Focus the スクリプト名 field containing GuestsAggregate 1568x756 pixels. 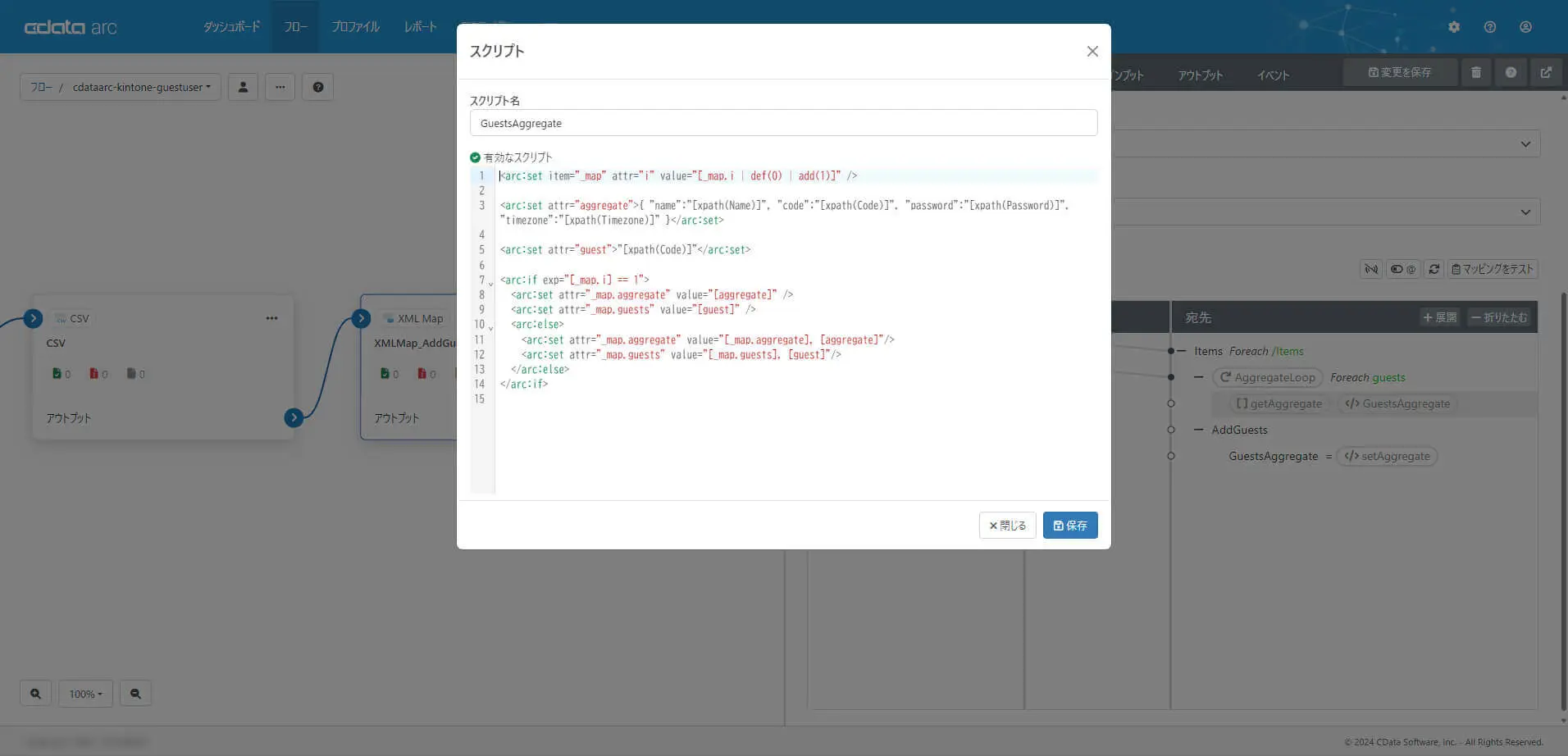(x=783, y=123)
